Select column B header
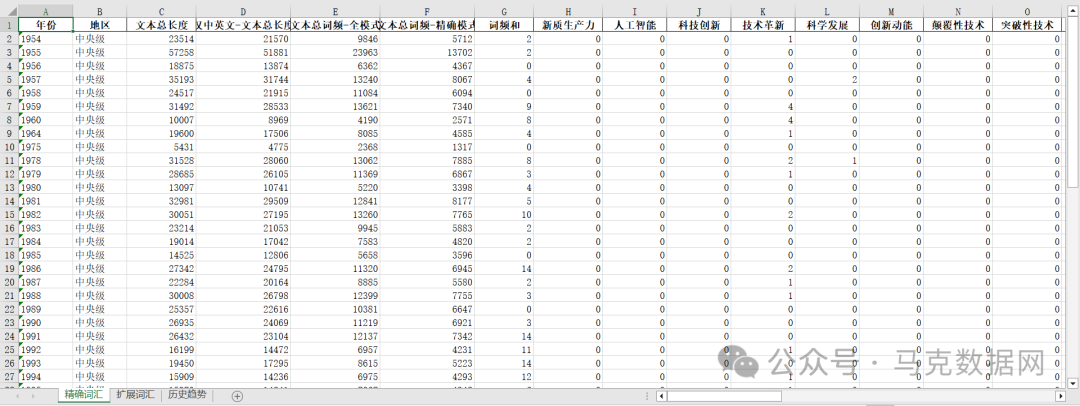 tap(100, 11)
